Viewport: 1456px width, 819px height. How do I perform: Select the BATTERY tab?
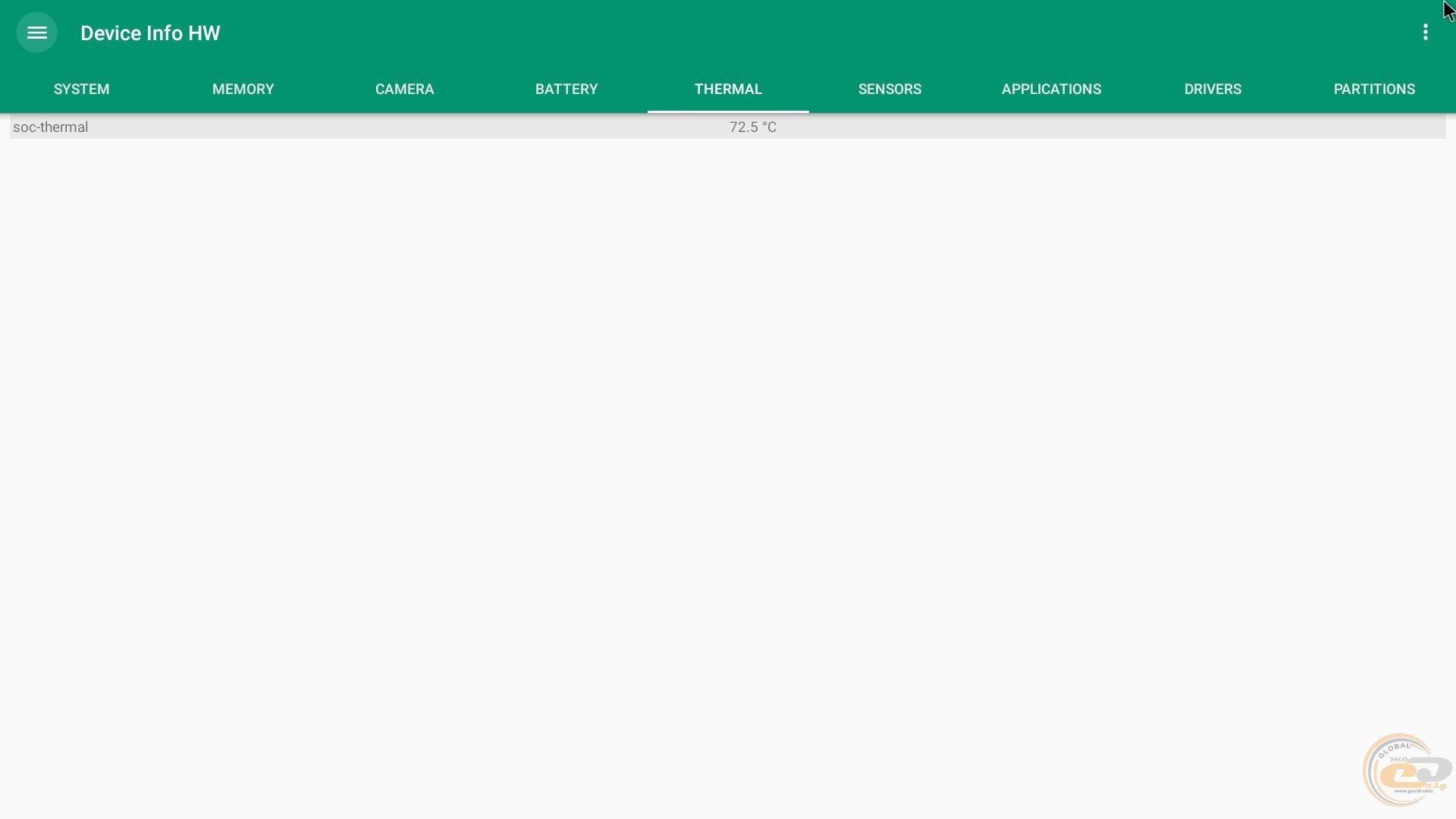tap(566, 89)
